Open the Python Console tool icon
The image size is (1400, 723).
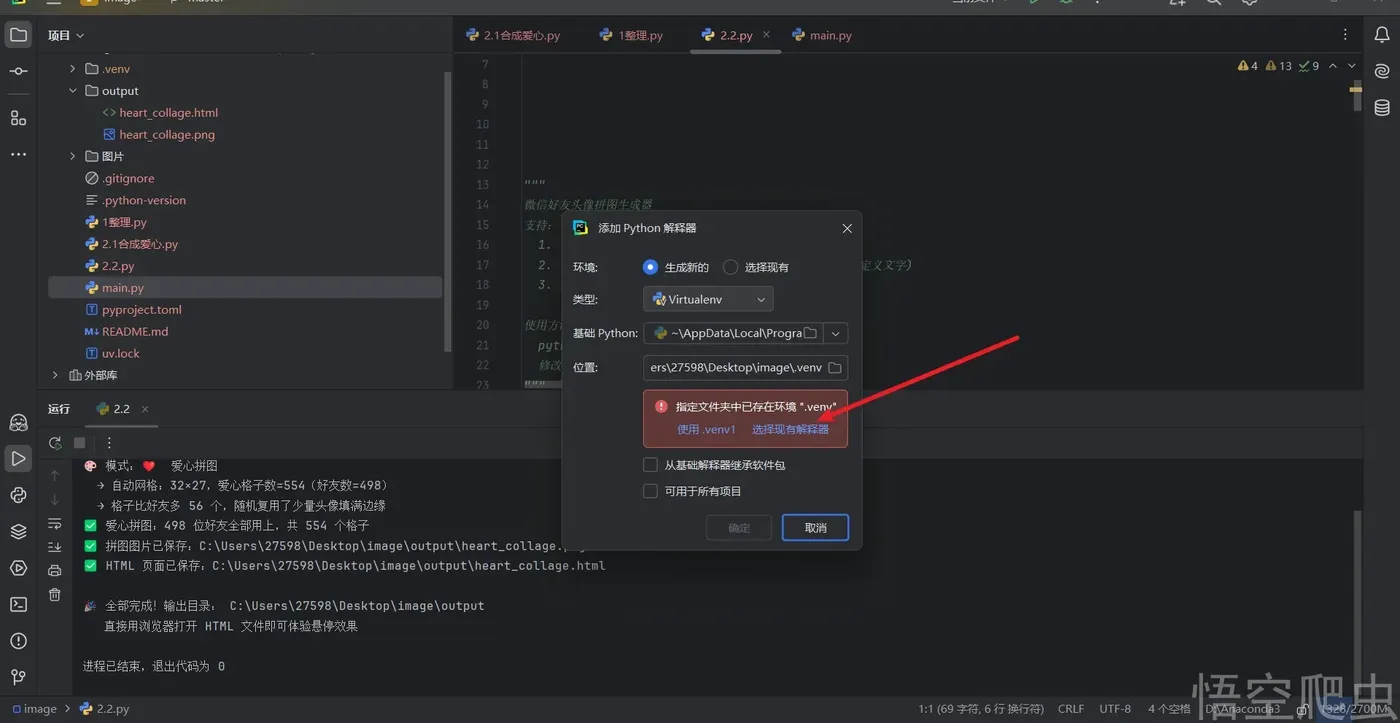[x=18, y=495]
